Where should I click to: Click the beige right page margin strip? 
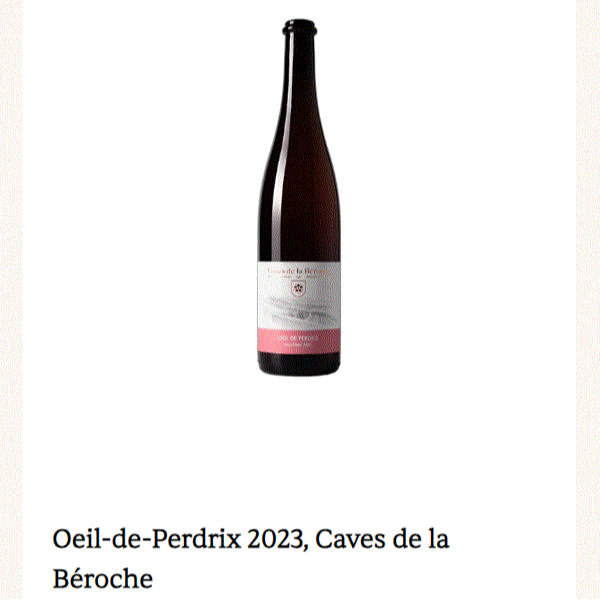(588, 300)
